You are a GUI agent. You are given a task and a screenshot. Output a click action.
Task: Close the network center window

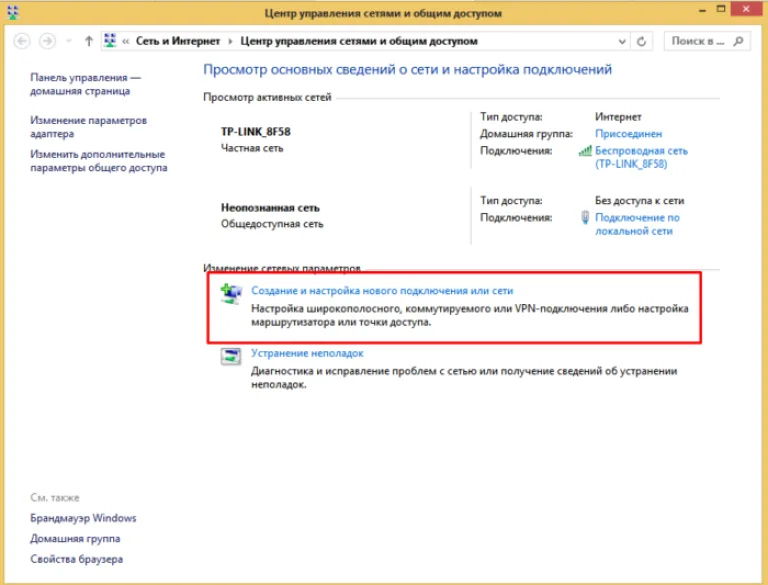(x=746, y=9)
